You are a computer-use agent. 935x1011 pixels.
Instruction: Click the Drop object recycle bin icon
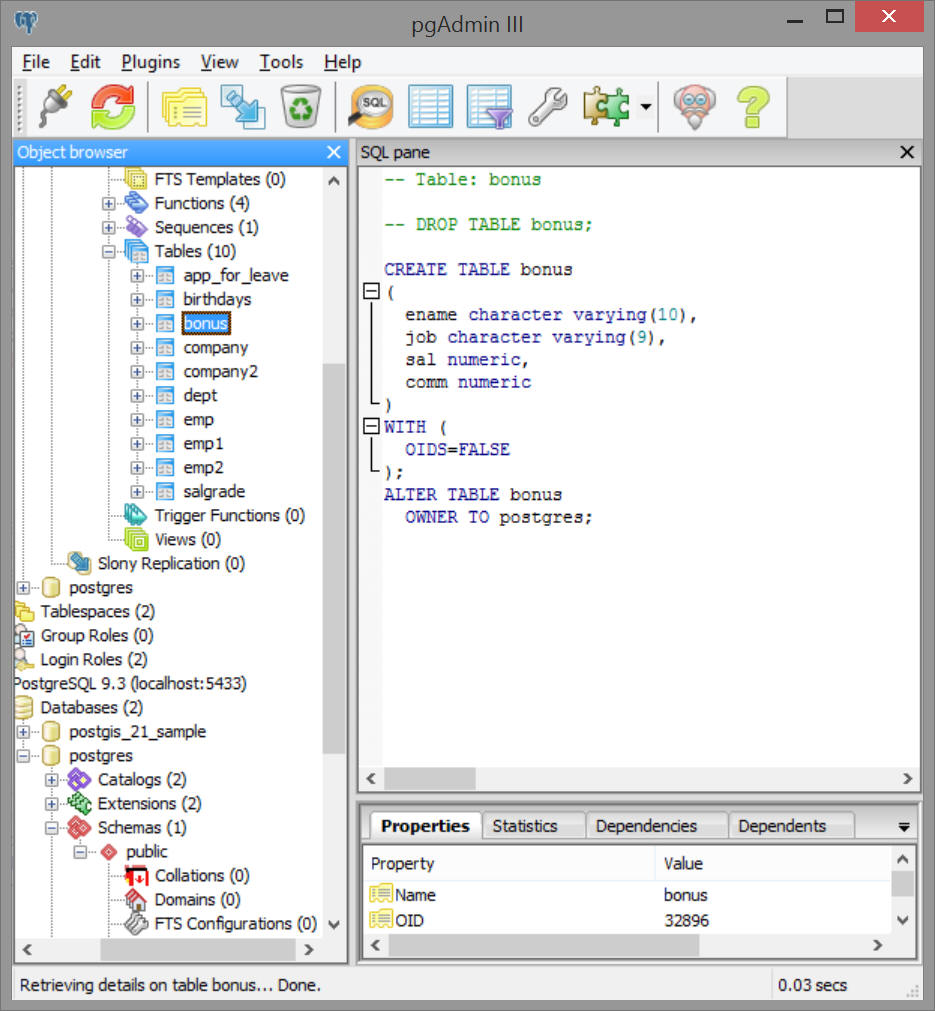click(x=300, y=105)
